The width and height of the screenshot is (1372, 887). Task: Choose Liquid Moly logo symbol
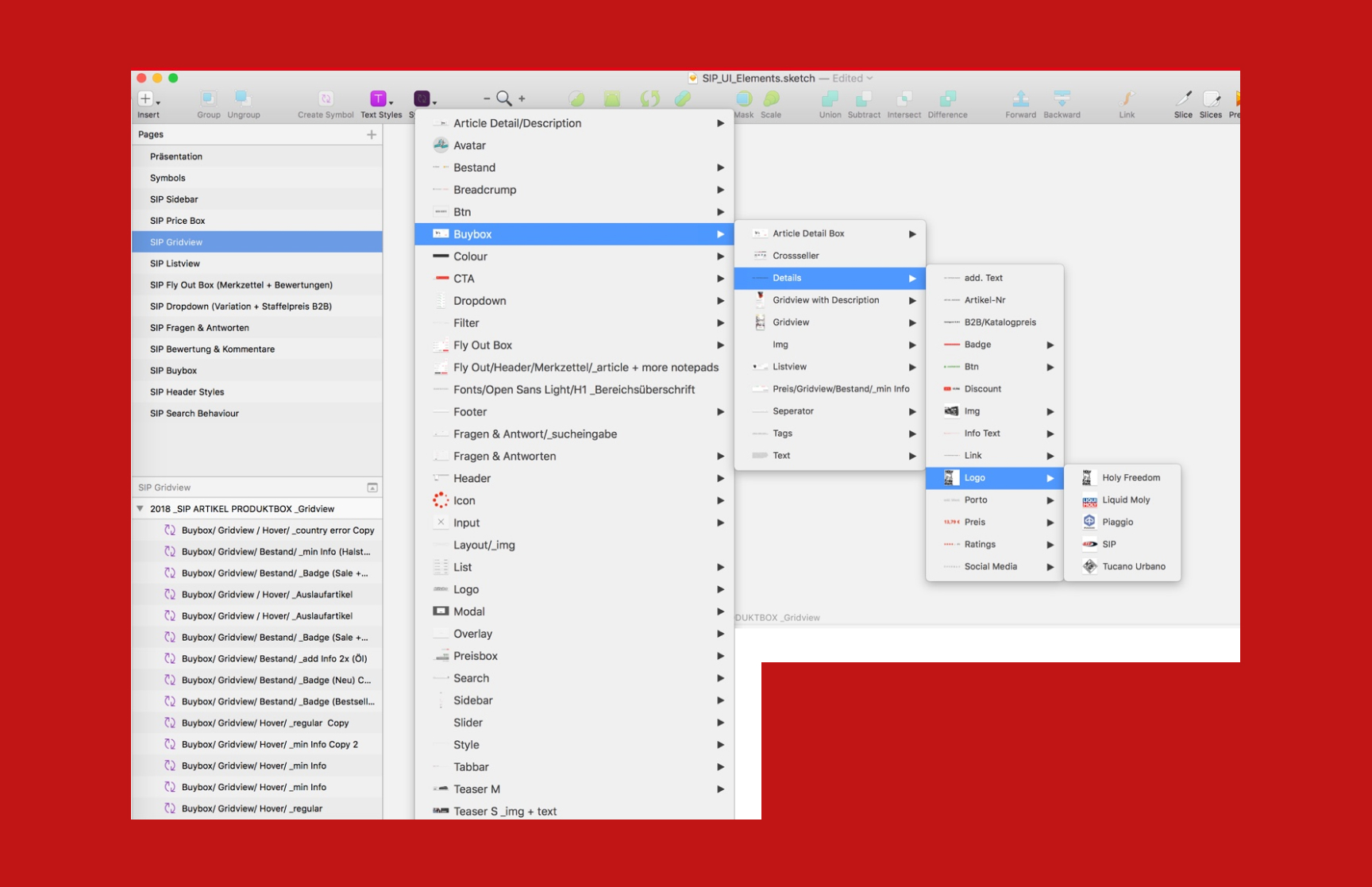(x=1125, y=500)
